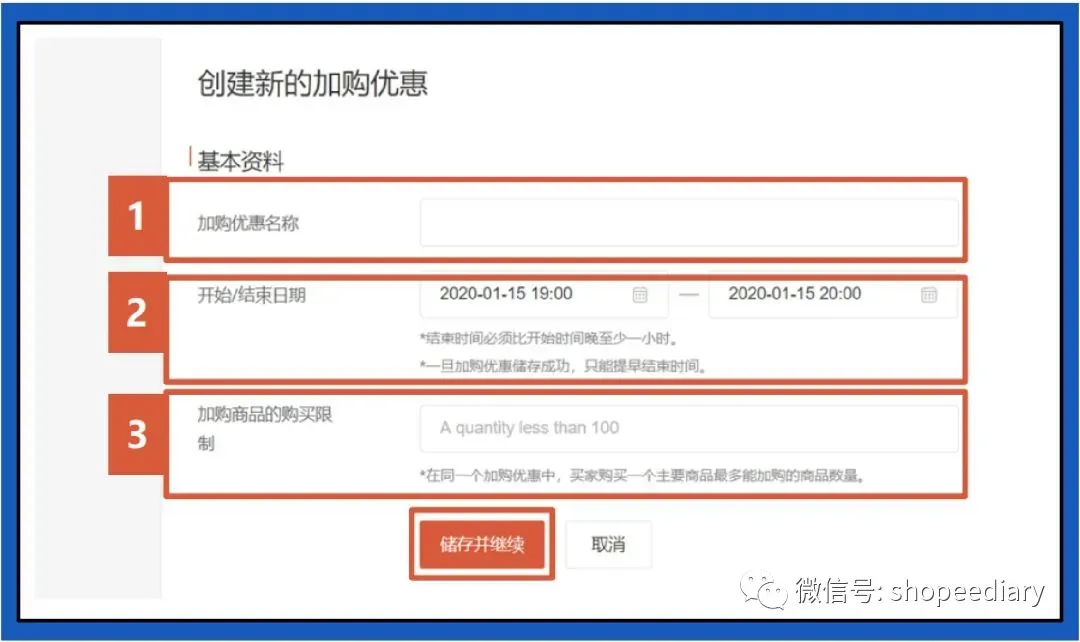
Task: Open the start date 2020-01-15 19:00 field
Action: coord(543,295)
